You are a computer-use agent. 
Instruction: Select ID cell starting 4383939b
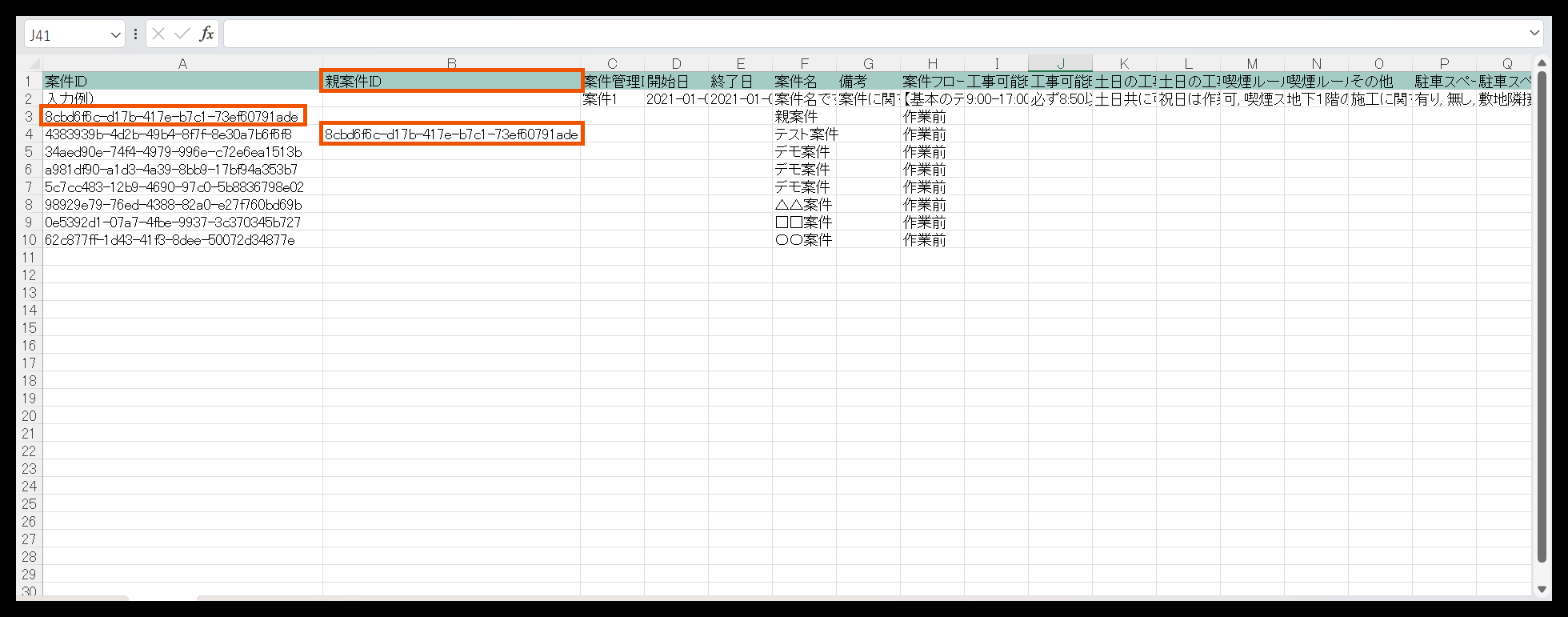[182, 134]
